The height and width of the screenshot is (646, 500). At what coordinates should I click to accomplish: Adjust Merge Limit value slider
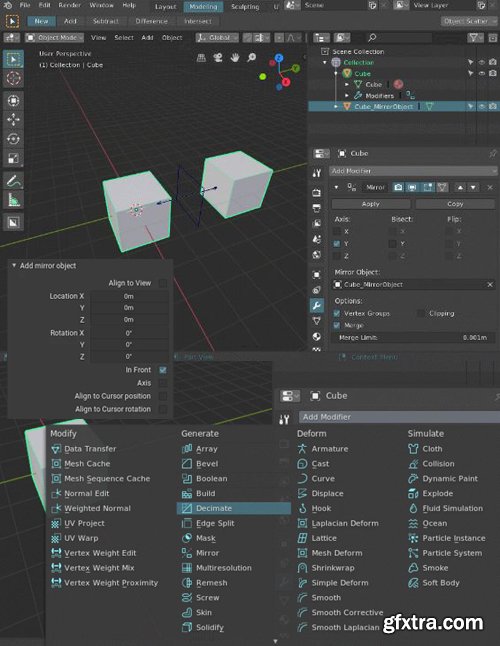[413, 337]
